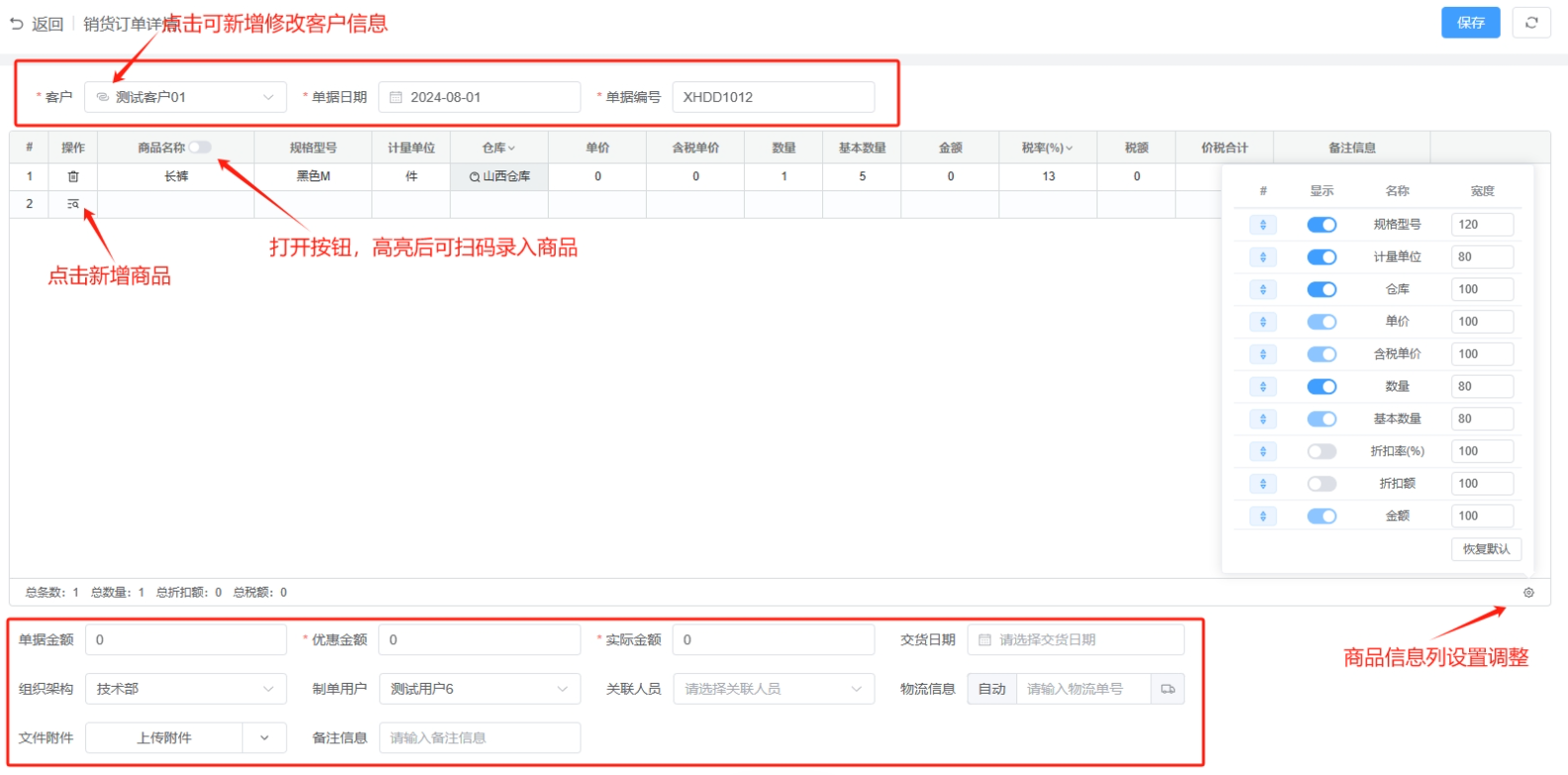This screenshot has width=1568, height=775.
Task: Click the sort handle for the 数量 column row
Action: pos(1263,387)
